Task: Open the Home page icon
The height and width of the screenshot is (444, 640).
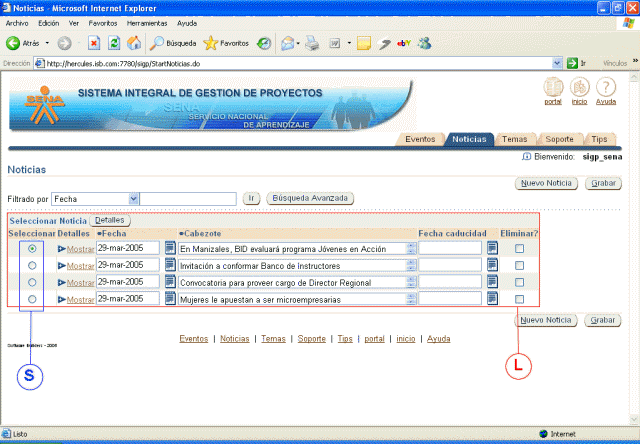Action: [x=134, y=43]
